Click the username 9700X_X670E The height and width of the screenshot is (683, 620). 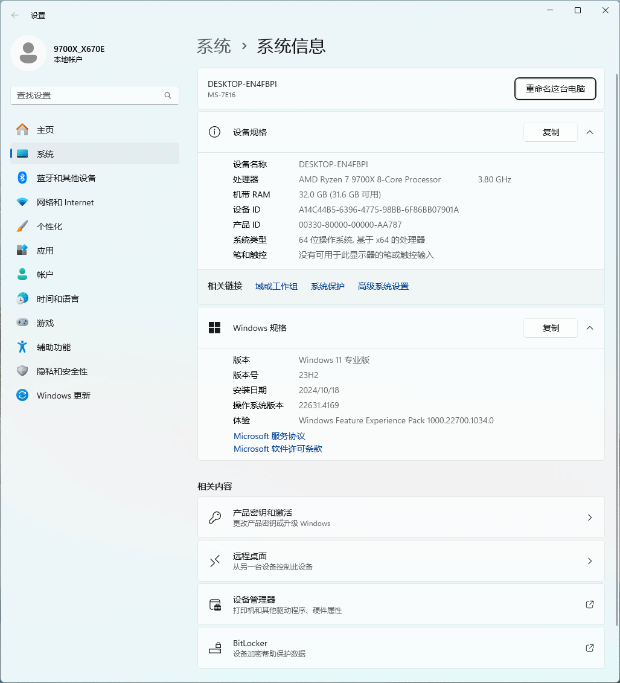point(79,49)
